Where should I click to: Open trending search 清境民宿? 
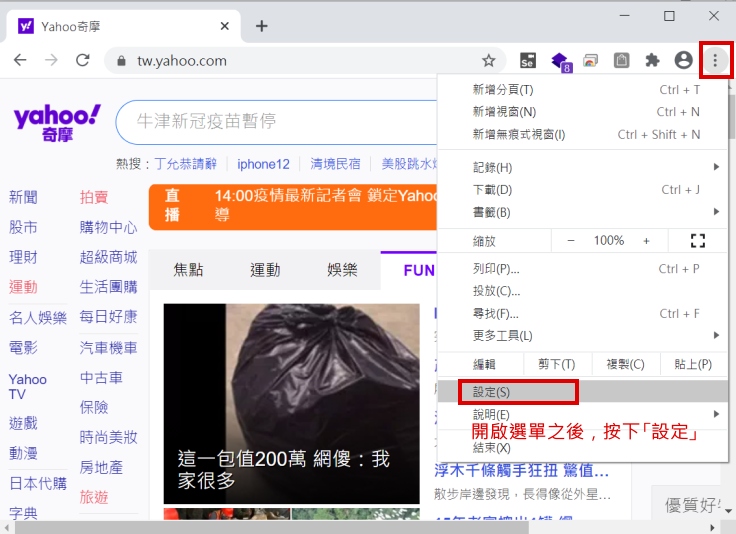click(335, 164)
